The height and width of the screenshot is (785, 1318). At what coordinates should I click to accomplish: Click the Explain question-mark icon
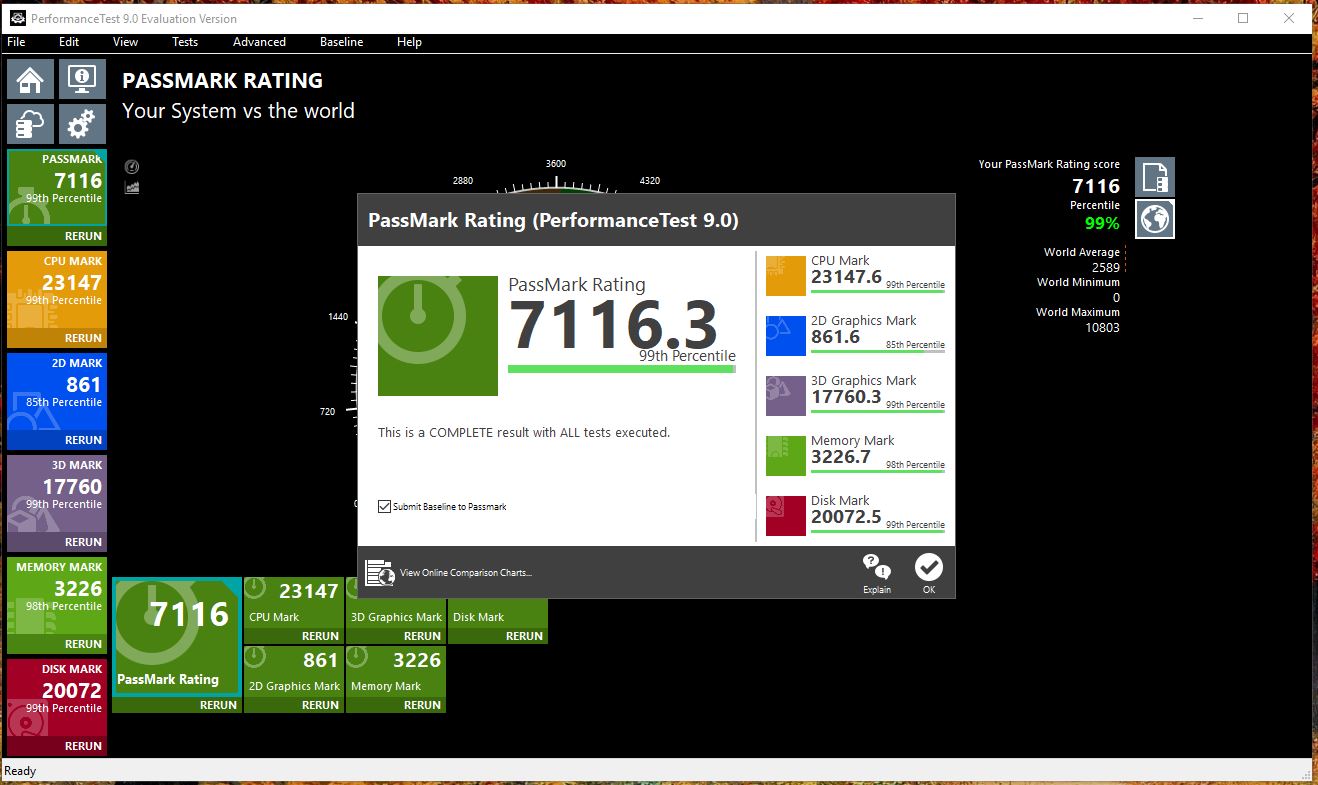(x=876, y=568)
